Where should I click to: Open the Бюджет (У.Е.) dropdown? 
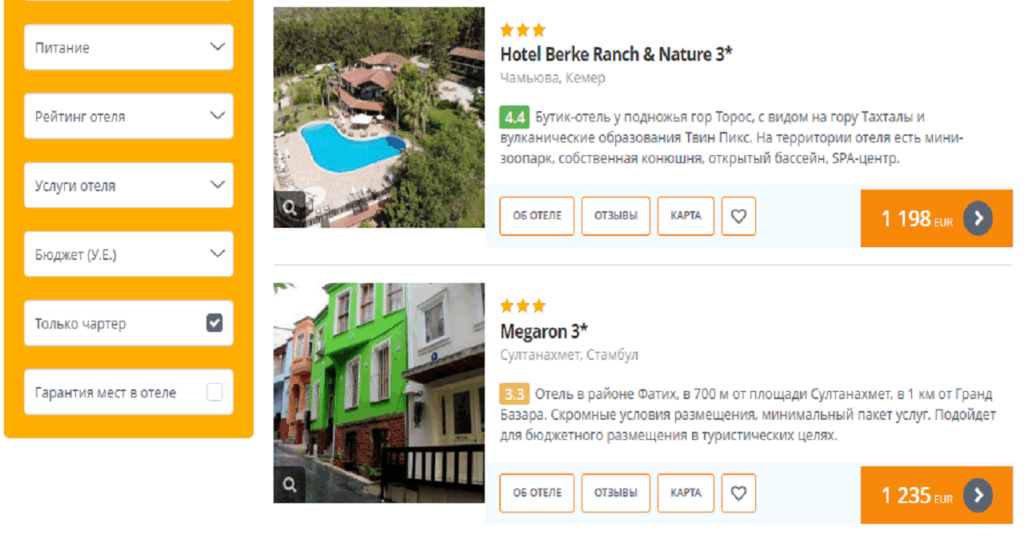(x=129, y=254)
